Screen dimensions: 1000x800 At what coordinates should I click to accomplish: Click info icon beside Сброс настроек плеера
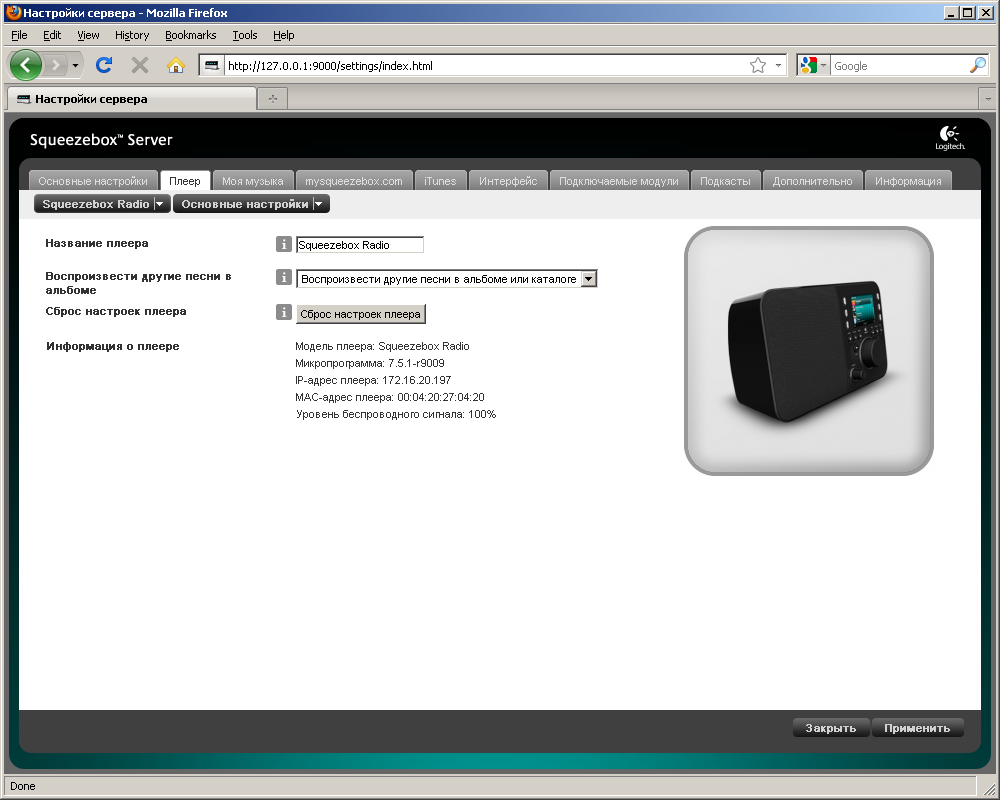284,312
